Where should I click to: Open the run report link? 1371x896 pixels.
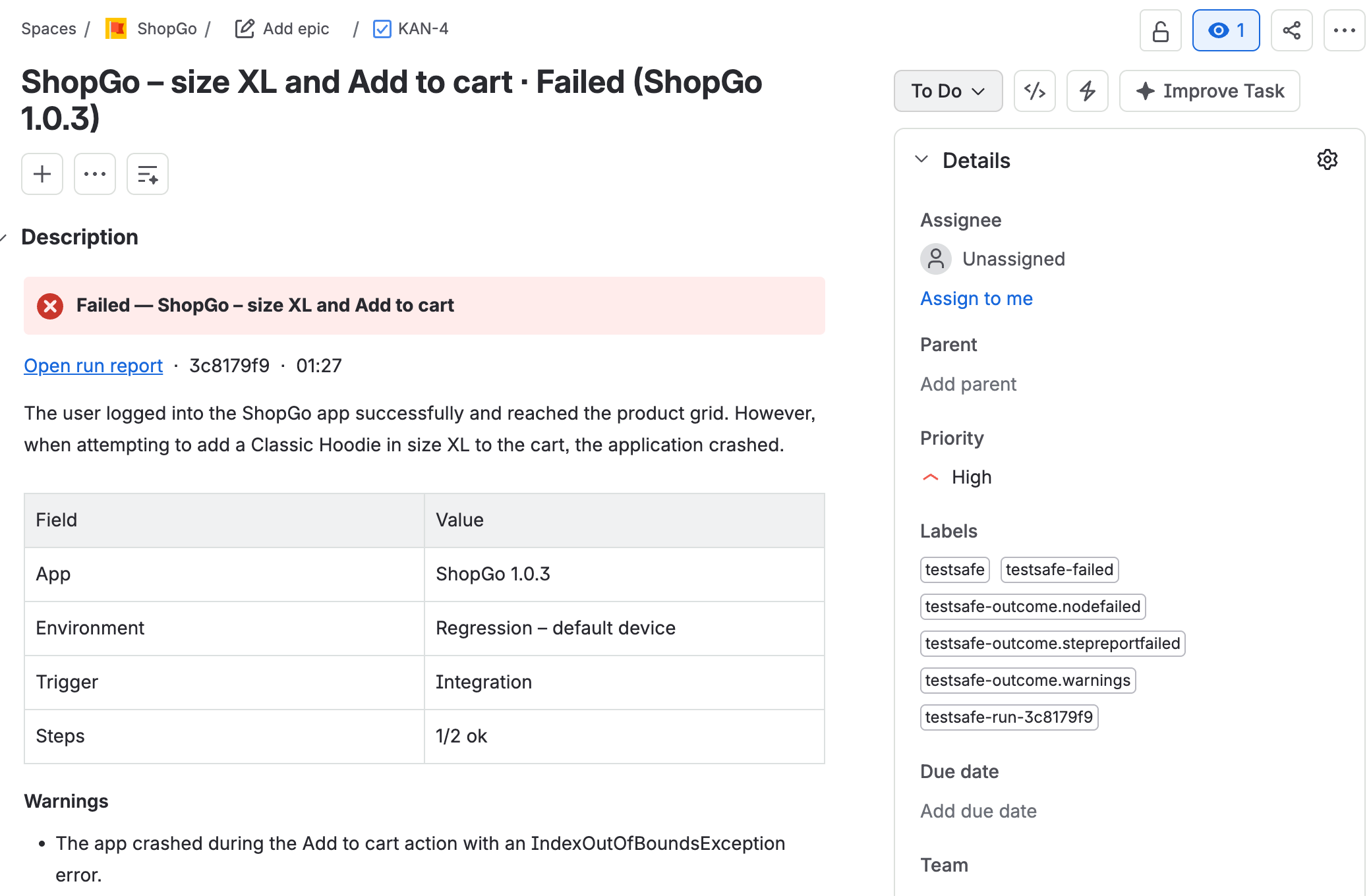tap(94, 366)
